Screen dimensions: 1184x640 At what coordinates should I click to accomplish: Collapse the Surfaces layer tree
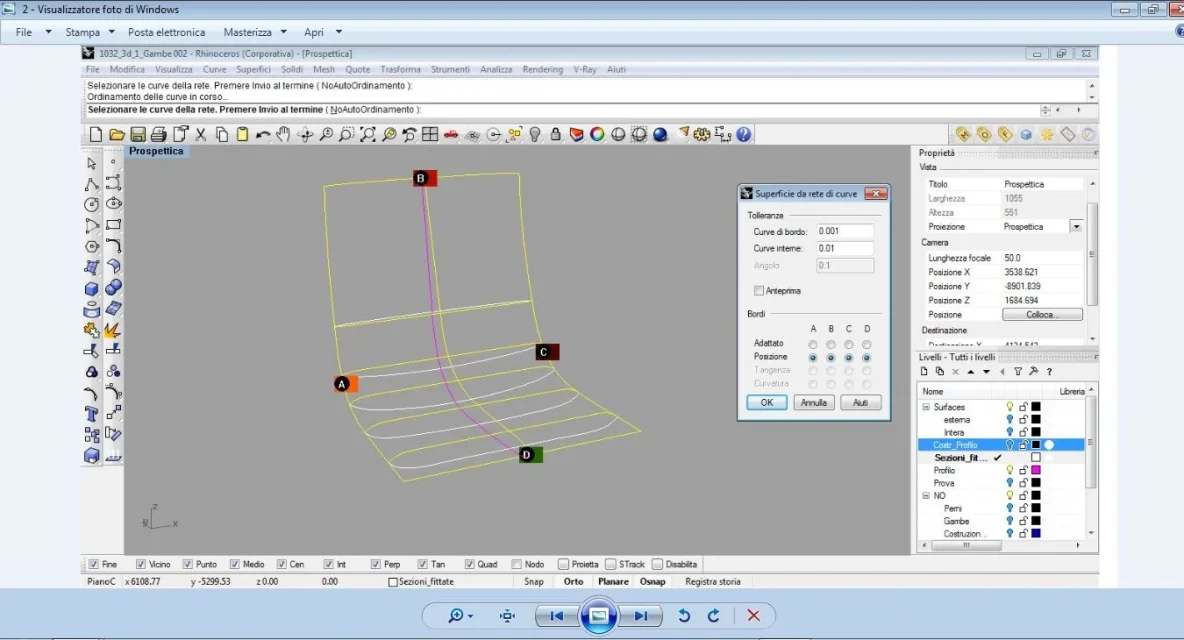point(926,407)
